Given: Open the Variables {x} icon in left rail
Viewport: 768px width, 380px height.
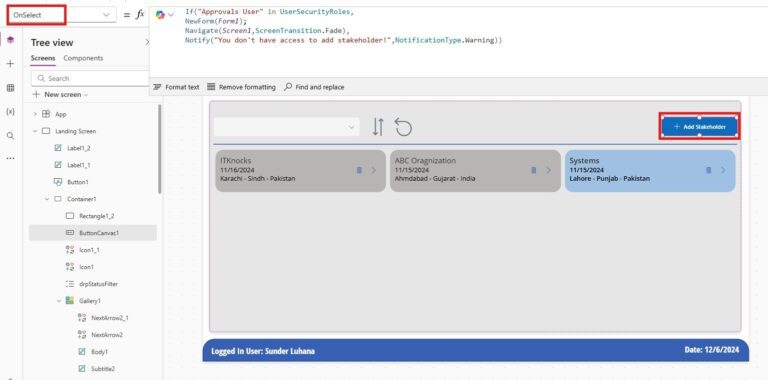Looking at the screenshot, I should (10, 112).
